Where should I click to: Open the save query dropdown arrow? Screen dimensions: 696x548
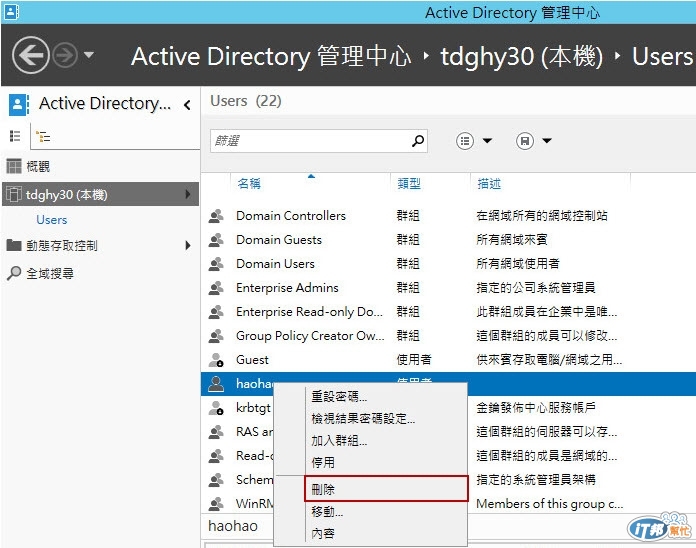point(547,141)
